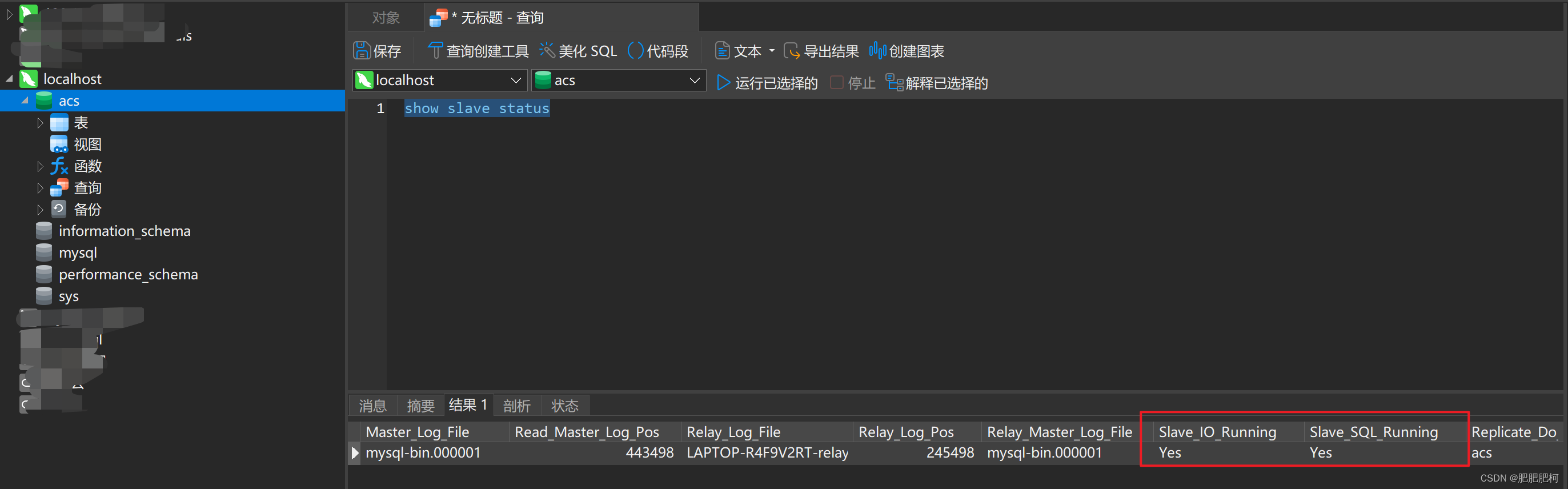Click Export Result (导出结果)

coord(821,51)
